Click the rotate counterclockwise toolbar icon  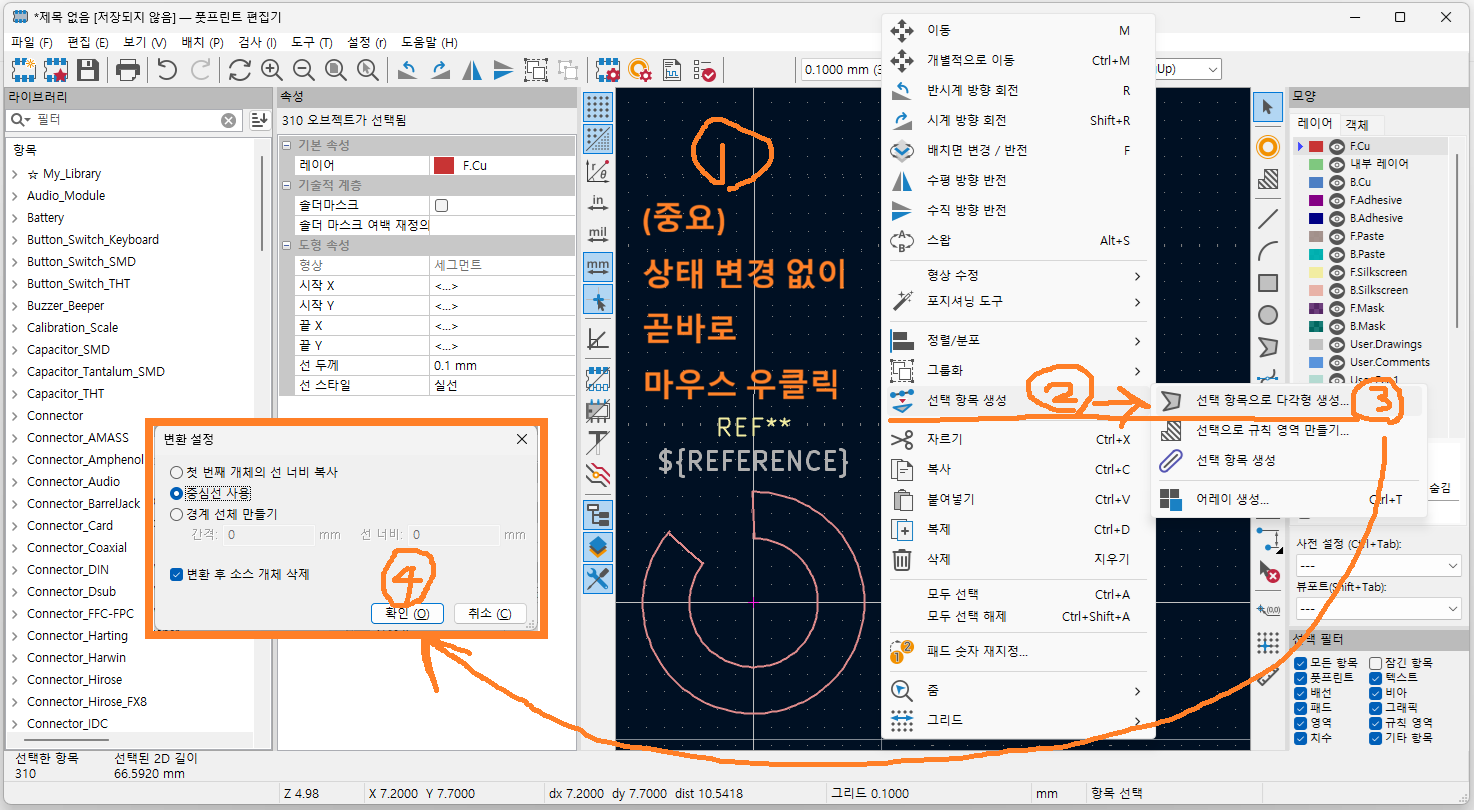pyautogui.click(x=407, y=70)
